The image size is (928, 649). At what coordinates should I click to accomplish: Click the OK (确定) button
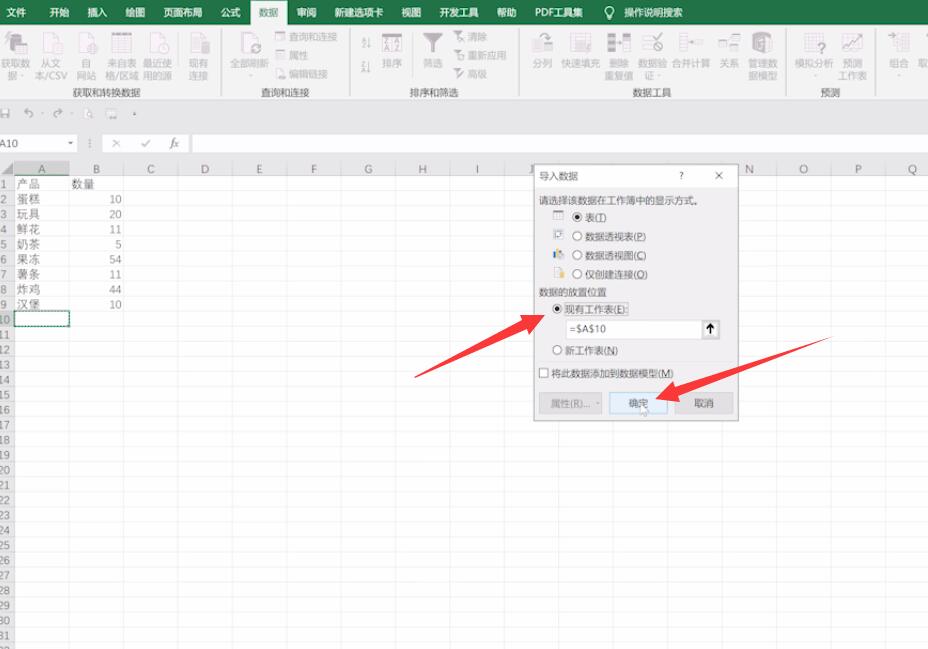pyautogui.click(x=638, y=403)
